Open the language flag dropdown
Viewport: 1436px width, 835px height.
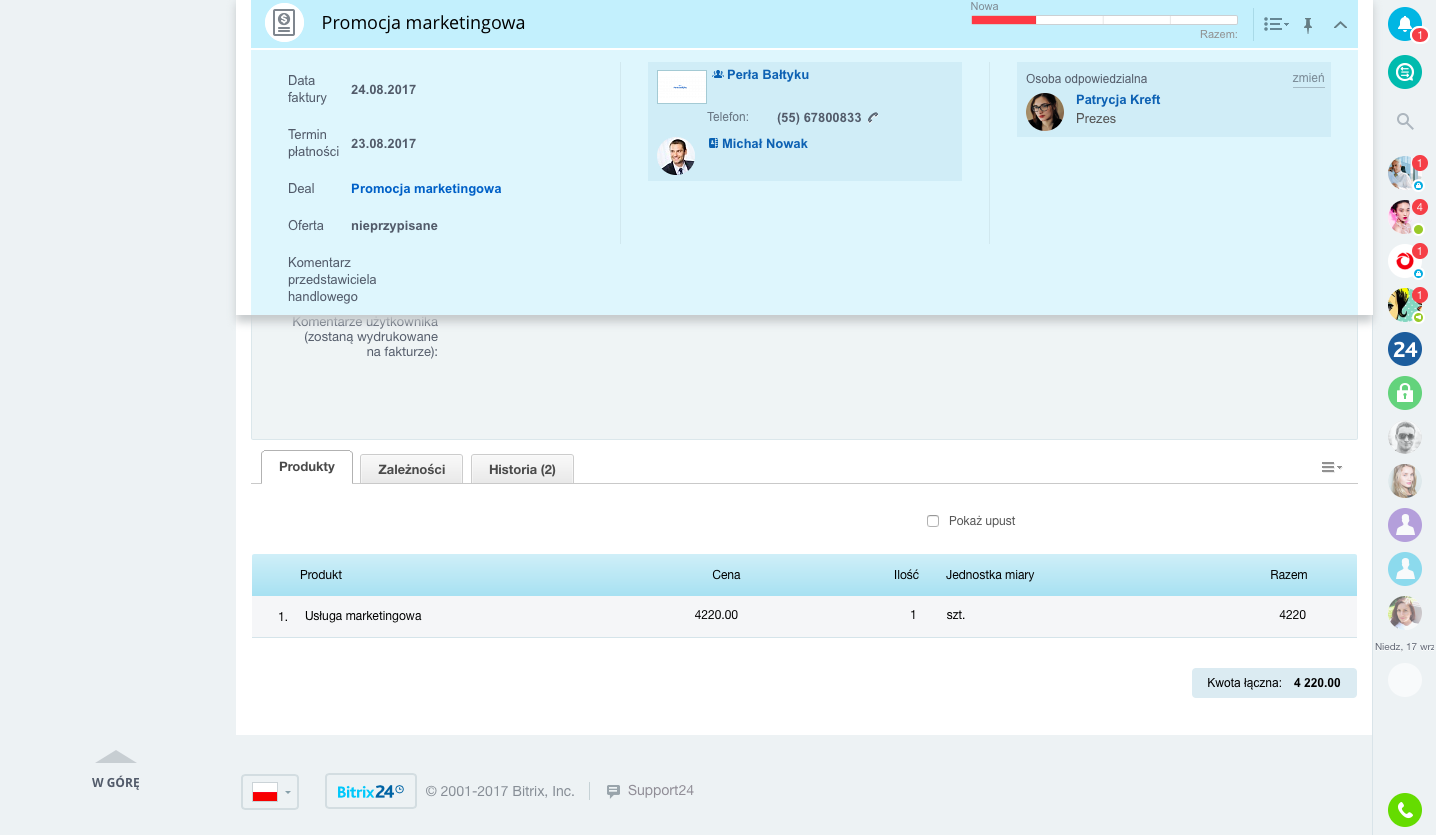[270, 792]
